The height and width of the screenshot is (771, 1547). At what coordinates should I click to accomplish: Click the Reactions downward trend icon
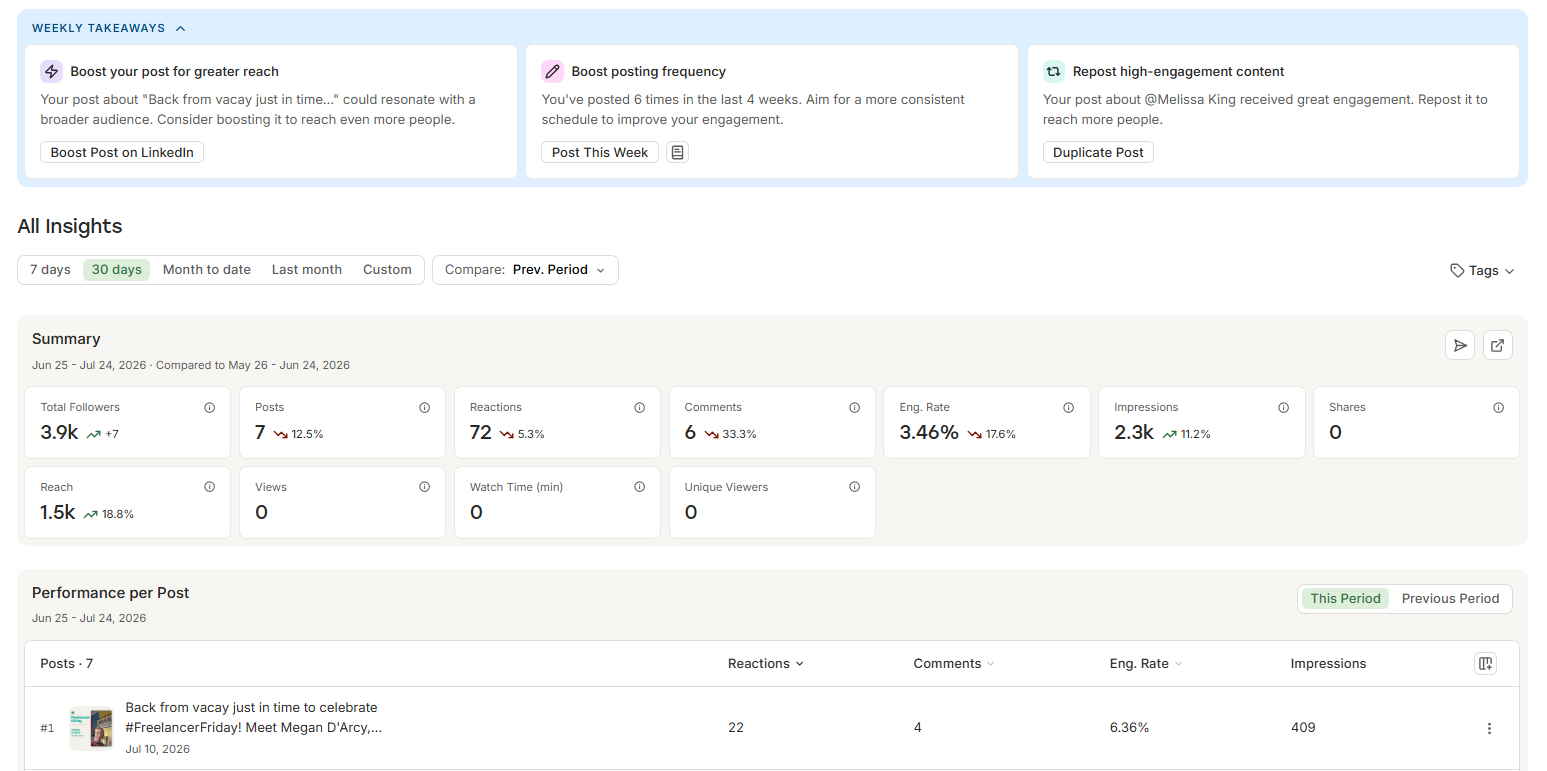coord(507,434)
